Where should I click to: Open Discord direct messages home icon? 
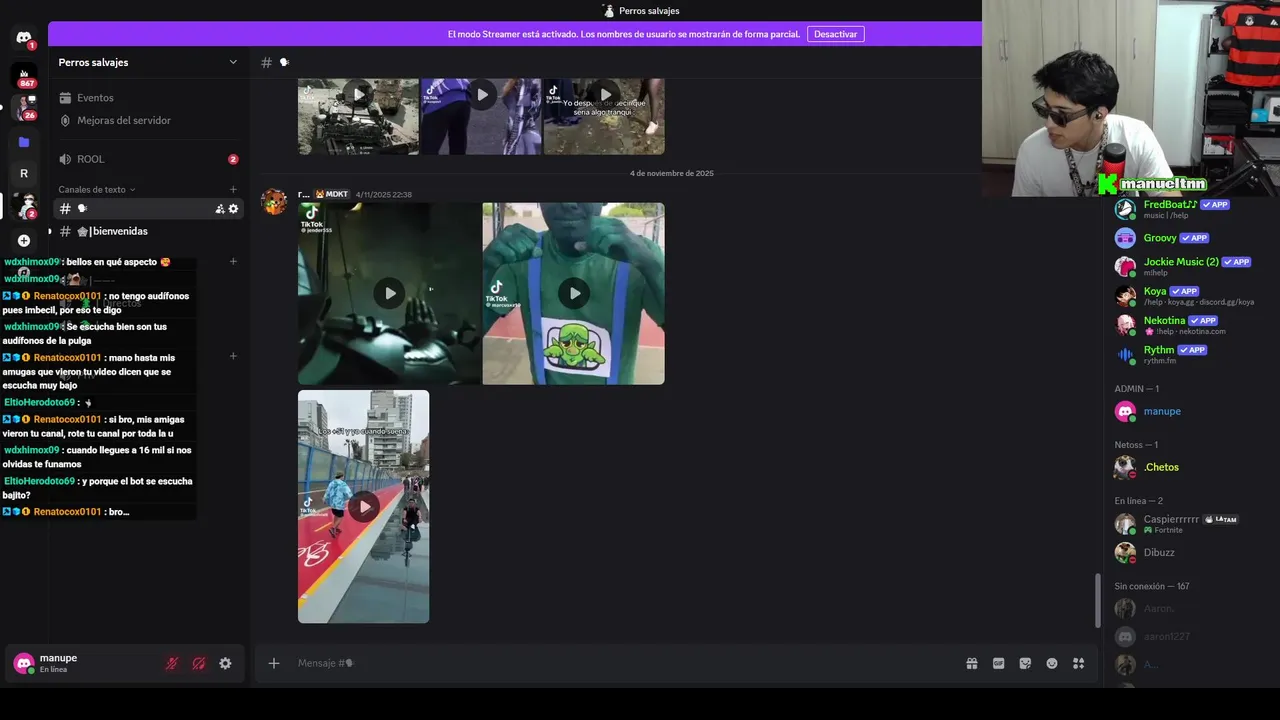24,38
